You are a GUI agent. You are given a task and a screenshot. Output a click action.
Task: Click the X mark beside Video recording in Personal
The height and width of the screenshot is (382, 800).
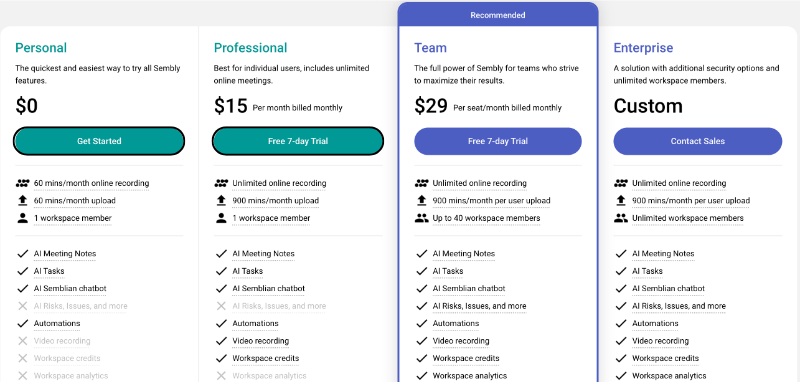pos(22,341)
